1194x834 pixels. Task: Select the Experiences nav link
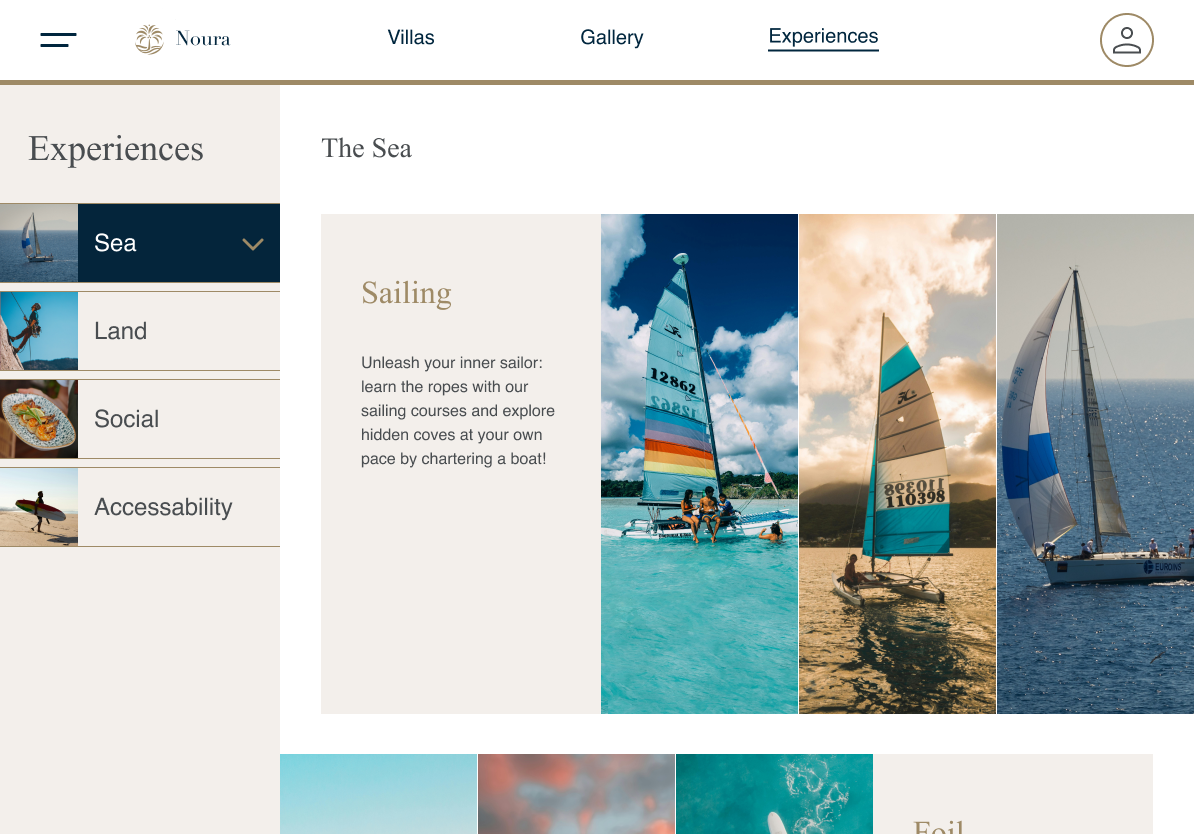tap(823, 37)
